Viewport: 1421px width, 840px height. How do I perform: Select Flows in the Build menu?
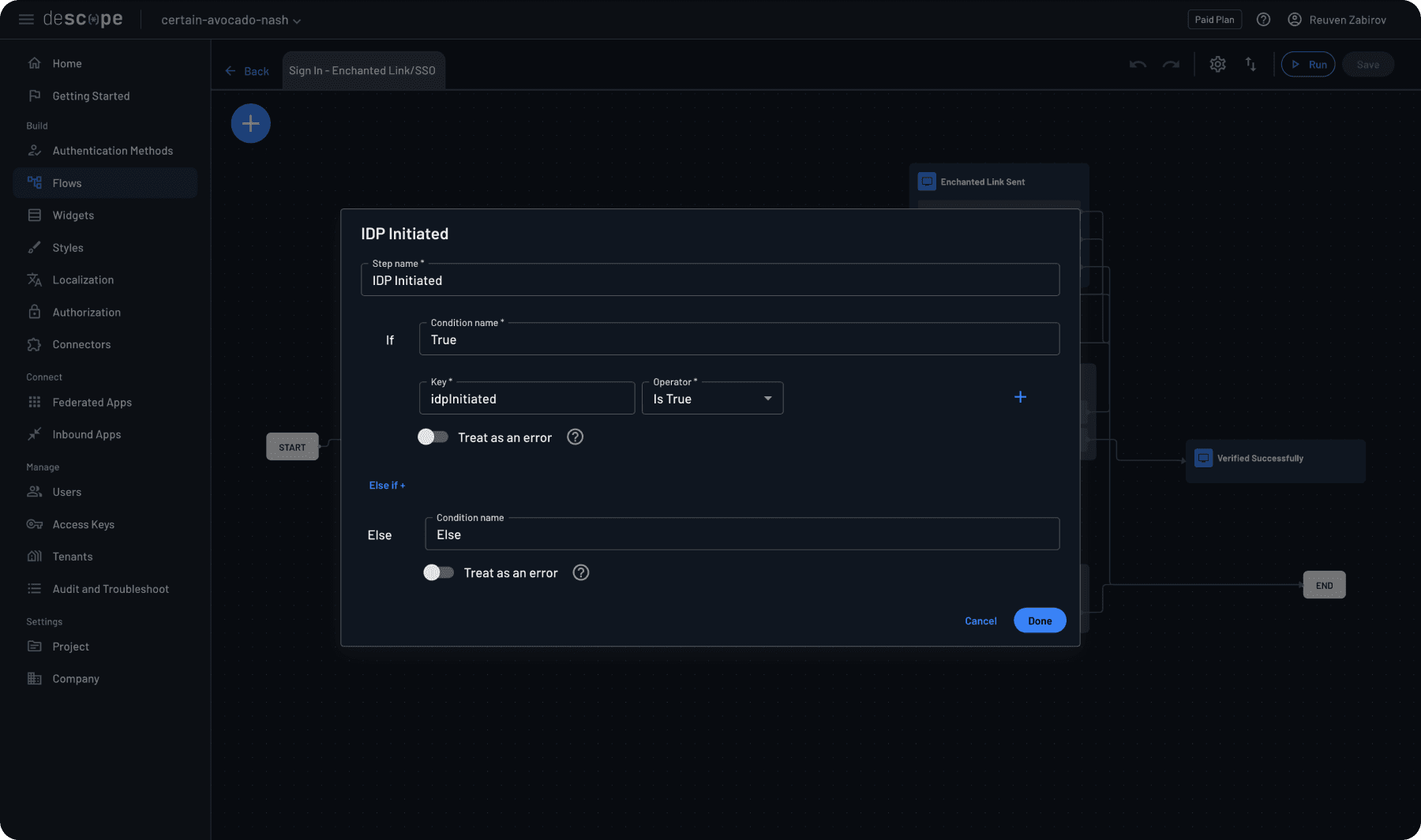(66, 182)
